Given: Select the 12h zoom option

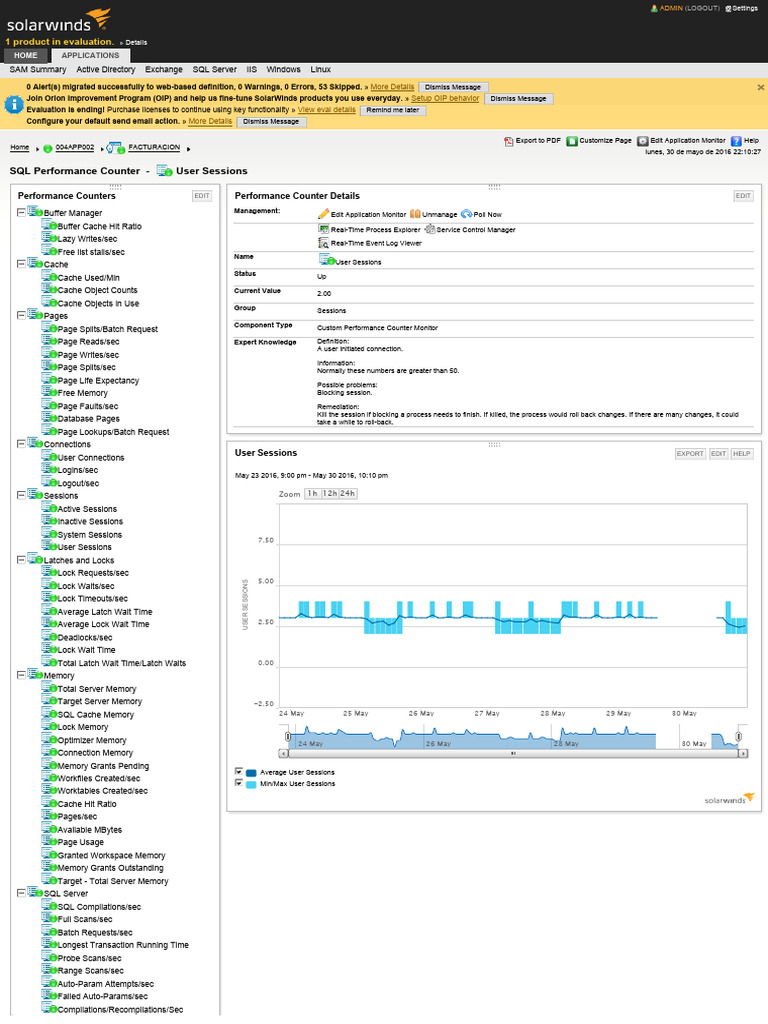Looking at the screenshot, I should pos(328,494).
